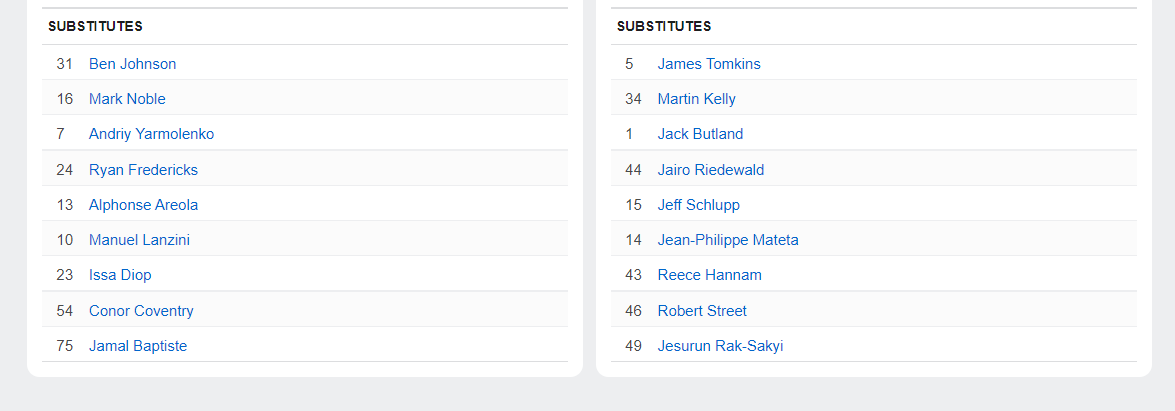Open Jeff Schlupp's profile link
This screenshot has height=411, width=1175.
pyautogui.click(x=699, y=205)
